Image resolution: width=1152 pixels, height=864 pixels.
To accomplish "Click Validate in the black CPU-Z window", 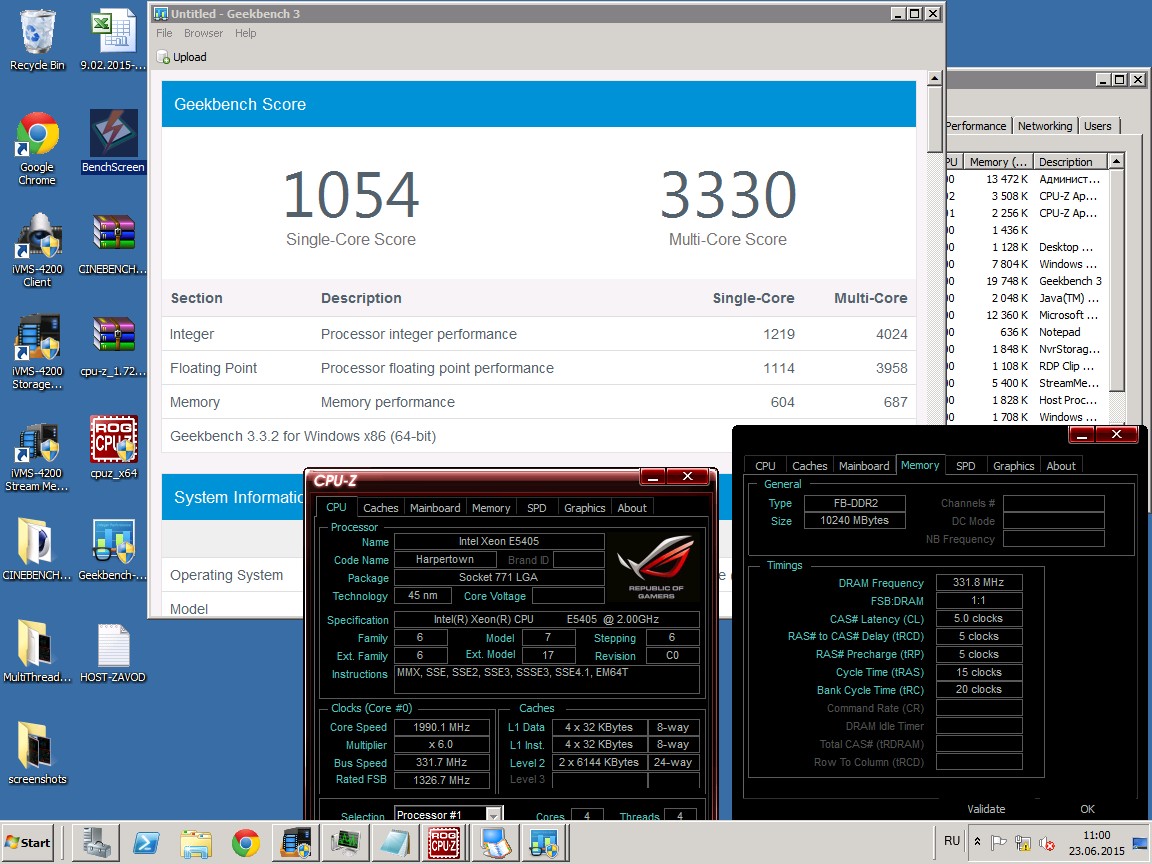I will click(986, 809).
